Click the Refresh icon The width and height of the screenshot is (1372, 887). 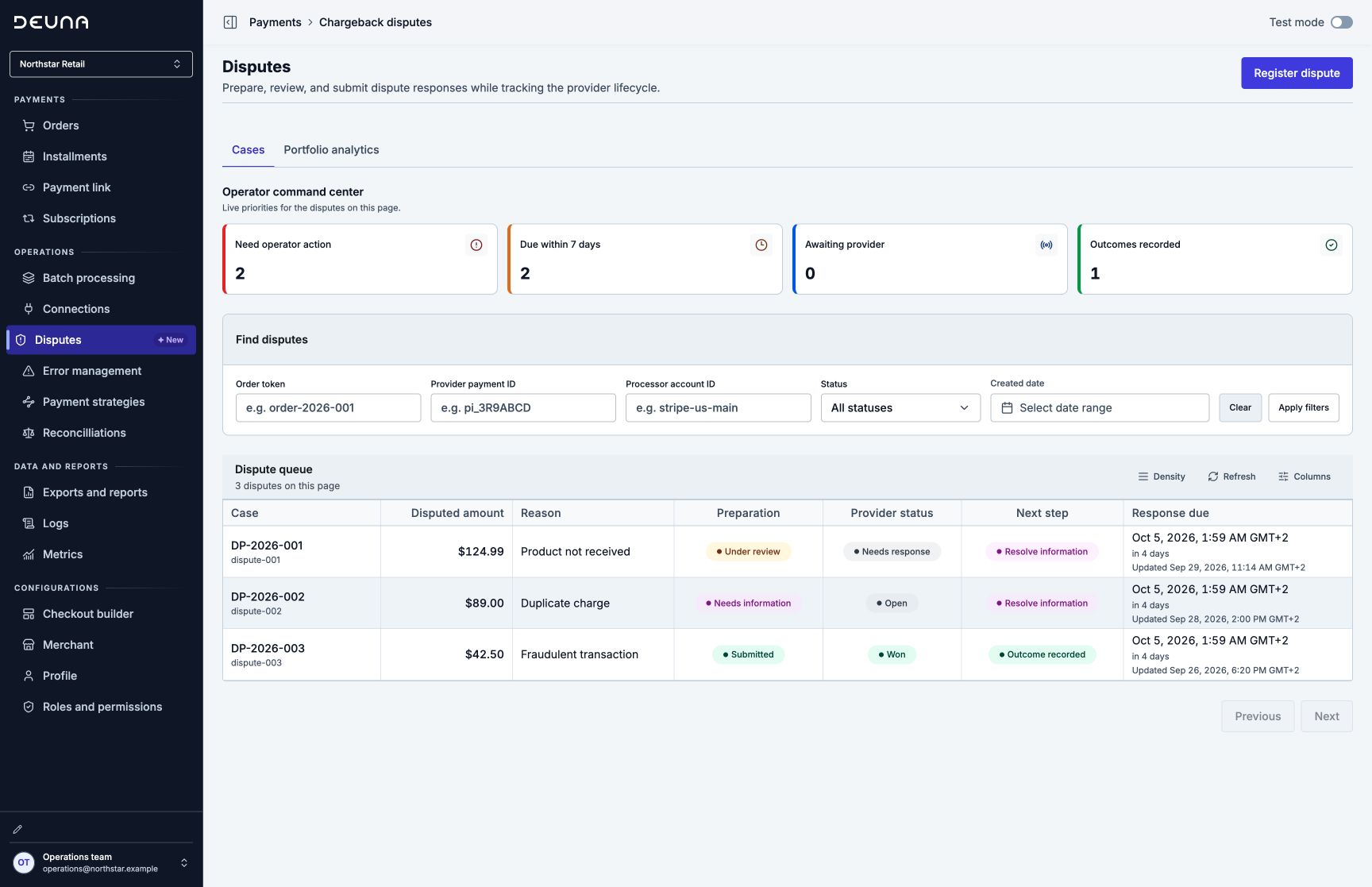[1213, 476]
